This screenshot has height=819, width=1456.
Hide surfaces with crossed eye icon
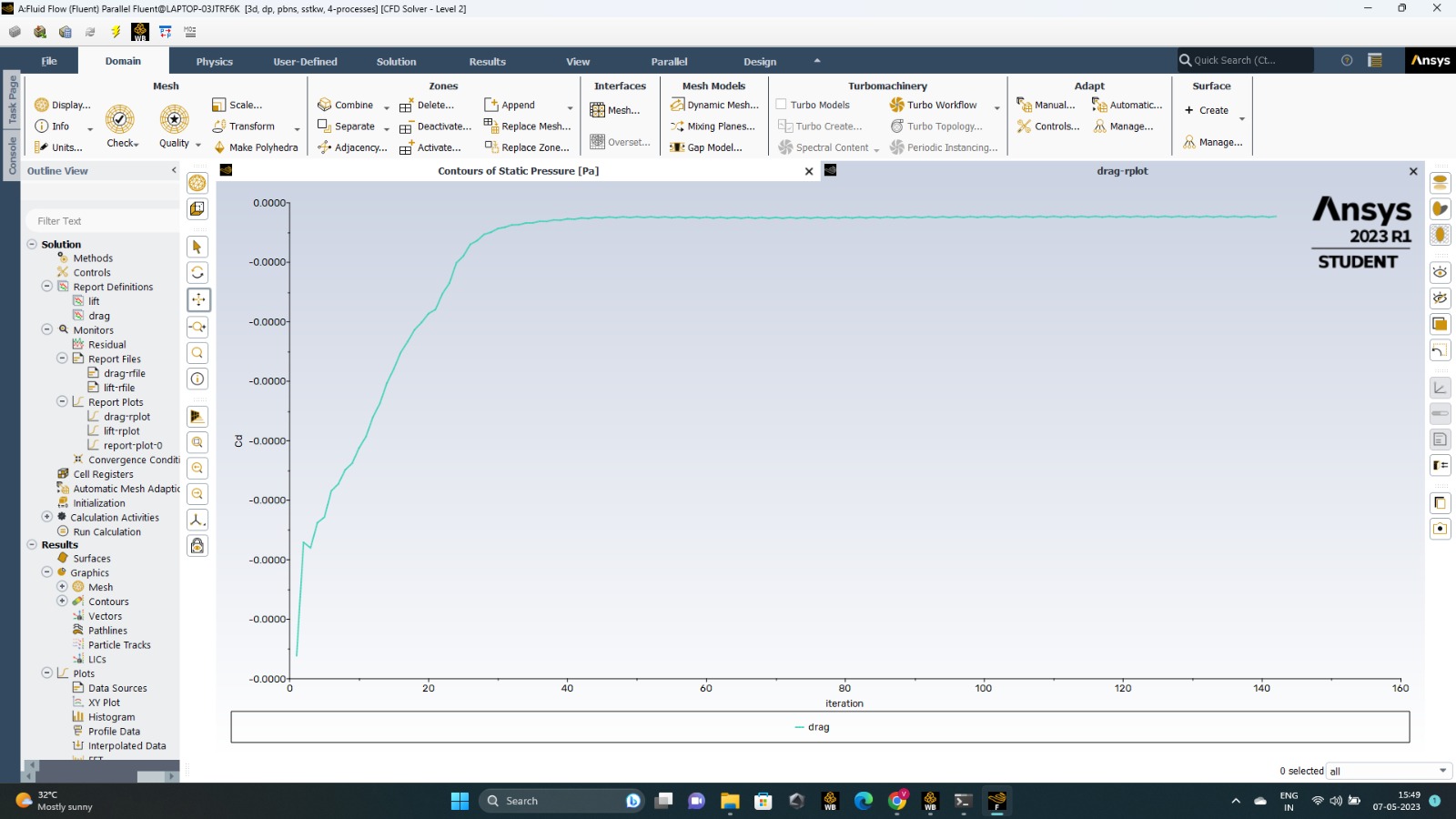tap(1440, 298)
